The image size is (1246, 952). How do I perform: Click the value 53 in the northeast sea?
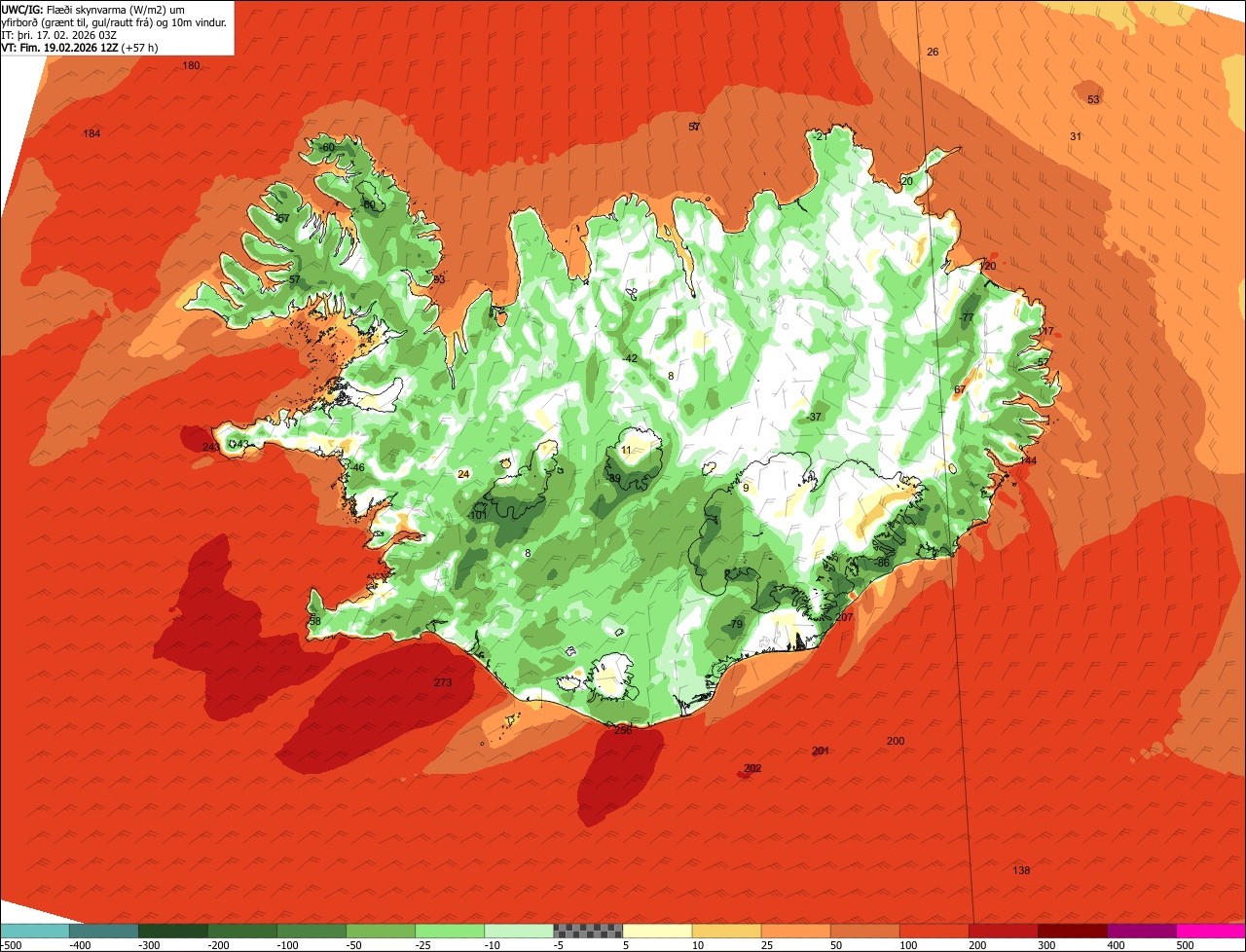tap(1093, 99)
